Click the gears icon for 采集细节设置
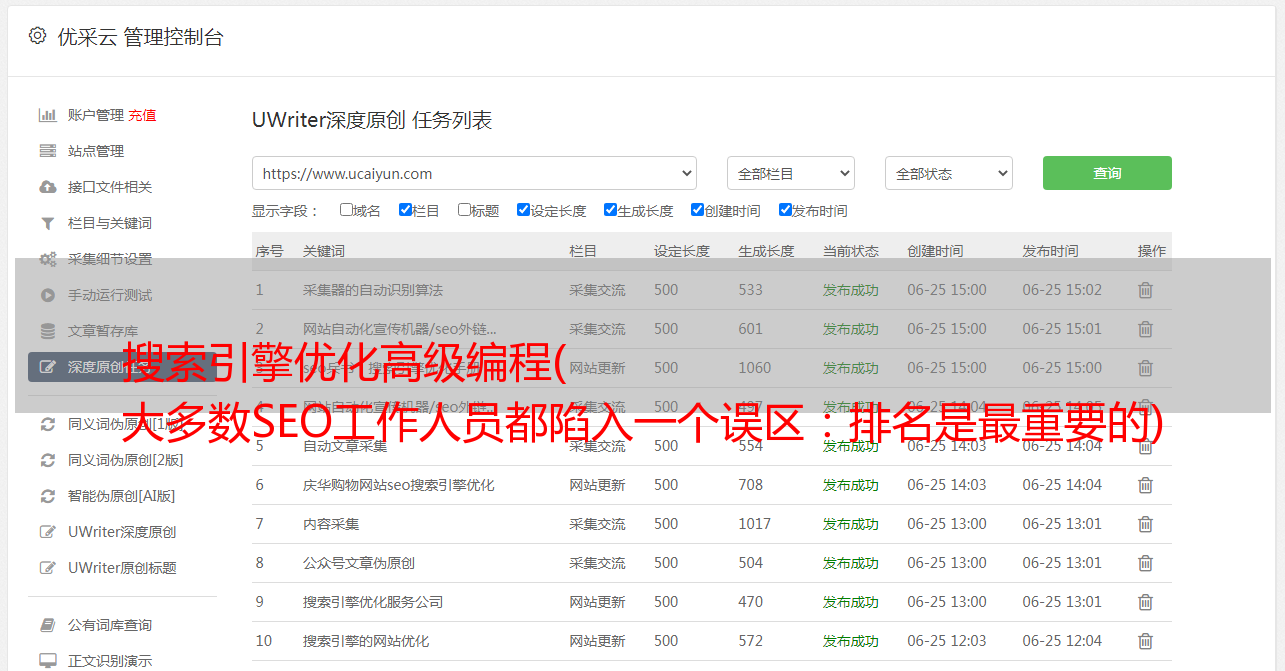 pos(47,259)
